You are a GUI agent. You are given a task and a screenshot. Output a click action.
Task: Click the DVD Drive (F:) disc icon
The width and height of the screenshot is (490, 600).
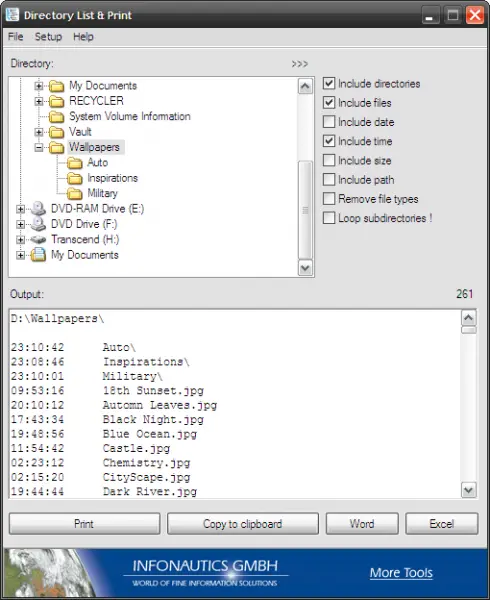click(39, 224)
